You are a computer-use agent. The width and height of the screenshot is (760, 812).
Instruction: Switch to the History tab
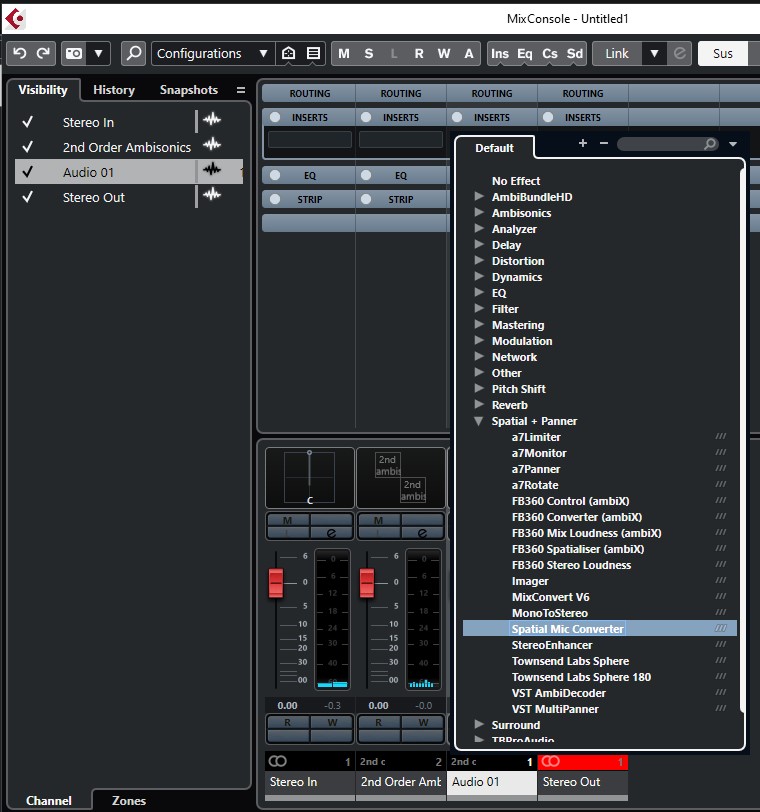[x=114, y=90]
